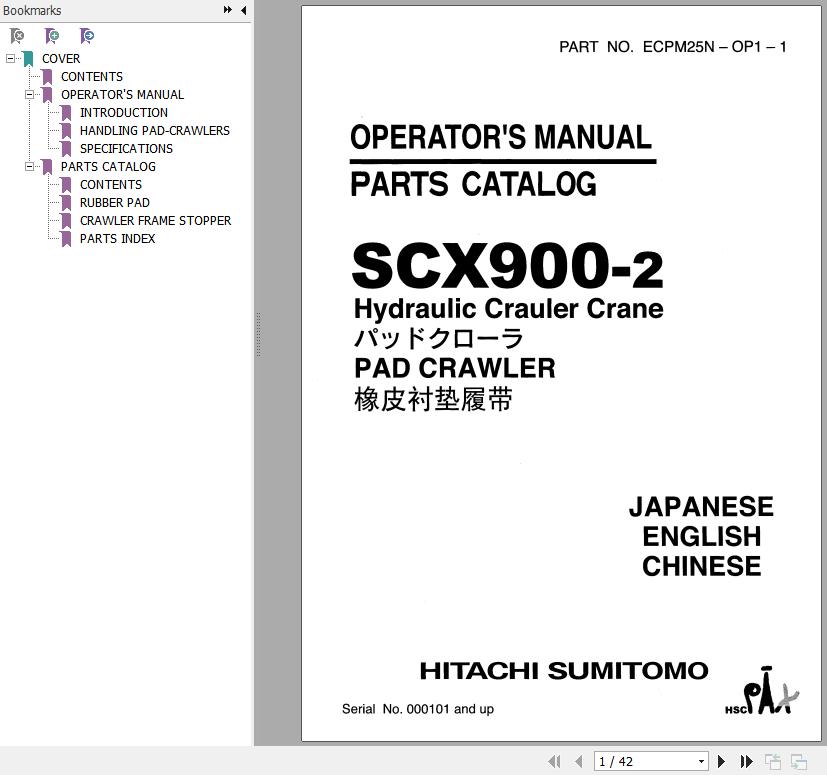Open the top-level CONTENTS bookmark

[92, 76]
